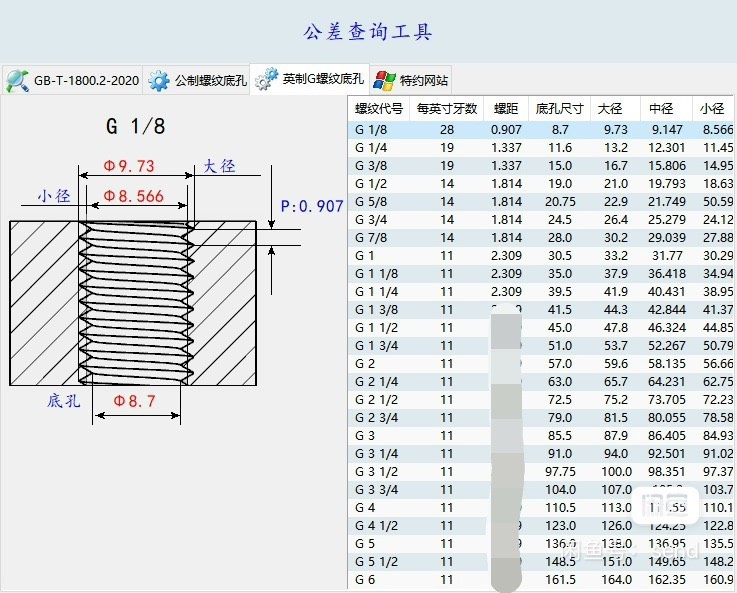Click major diameter value 37.9
The image size is (737, 593).
coord(616,273)
